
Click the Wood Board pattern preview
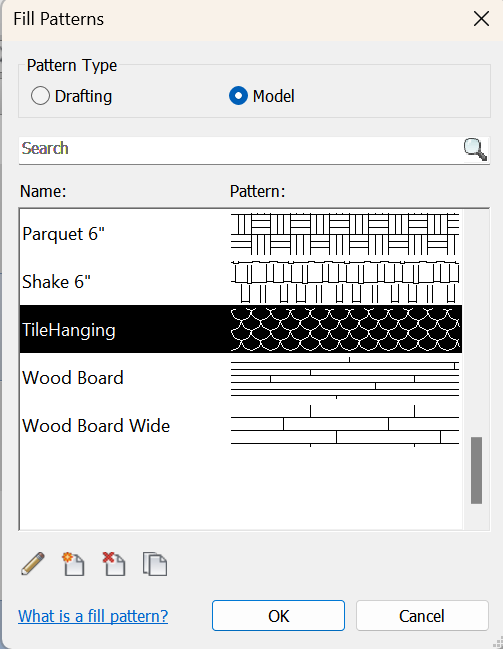[345, 377]
